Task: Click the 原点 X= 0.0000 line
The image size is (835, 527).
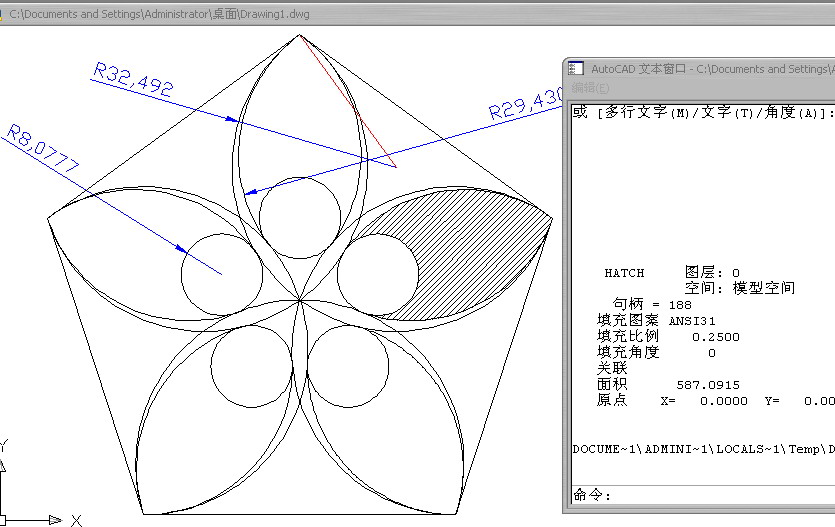Action: (716, 400)
